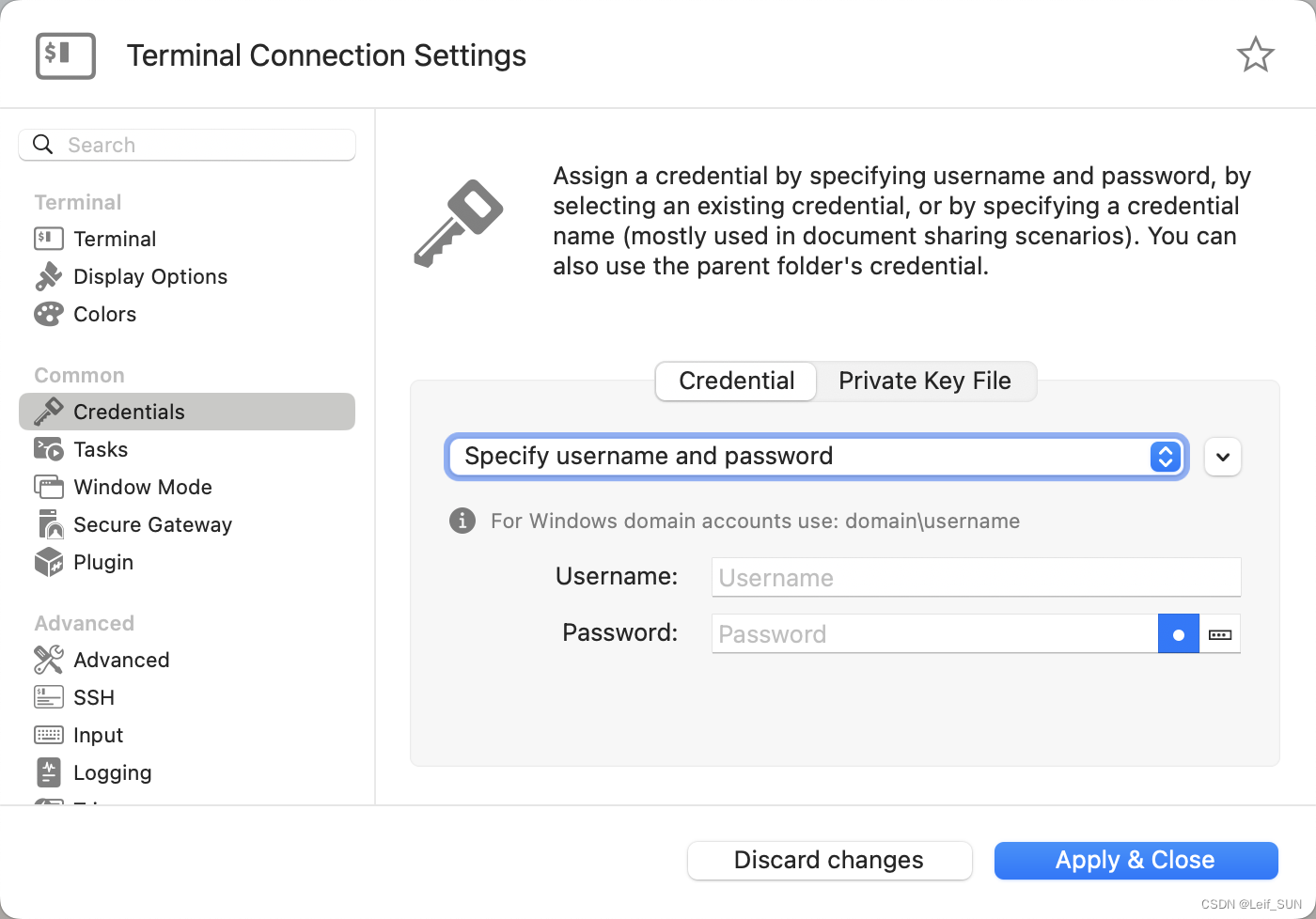The height and width of the screenshot is (919, 1316).
Task: Focus the Password text field
Action: 934,634
